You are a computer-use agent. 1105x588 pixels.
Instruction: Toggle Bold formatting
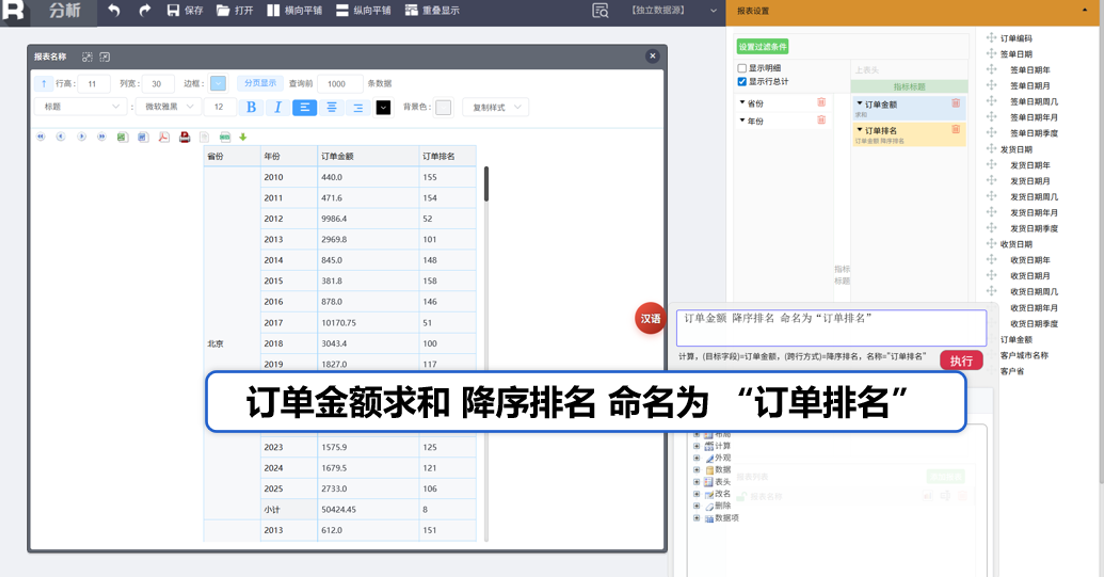point(251,107)
